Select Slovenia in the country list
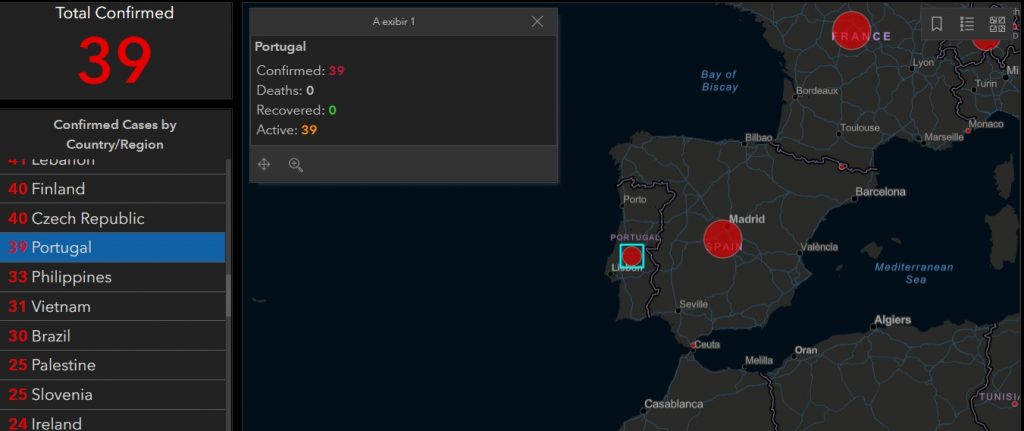Image resolution: width=1024 pixels, height=431 pixels. coord(112,395)
